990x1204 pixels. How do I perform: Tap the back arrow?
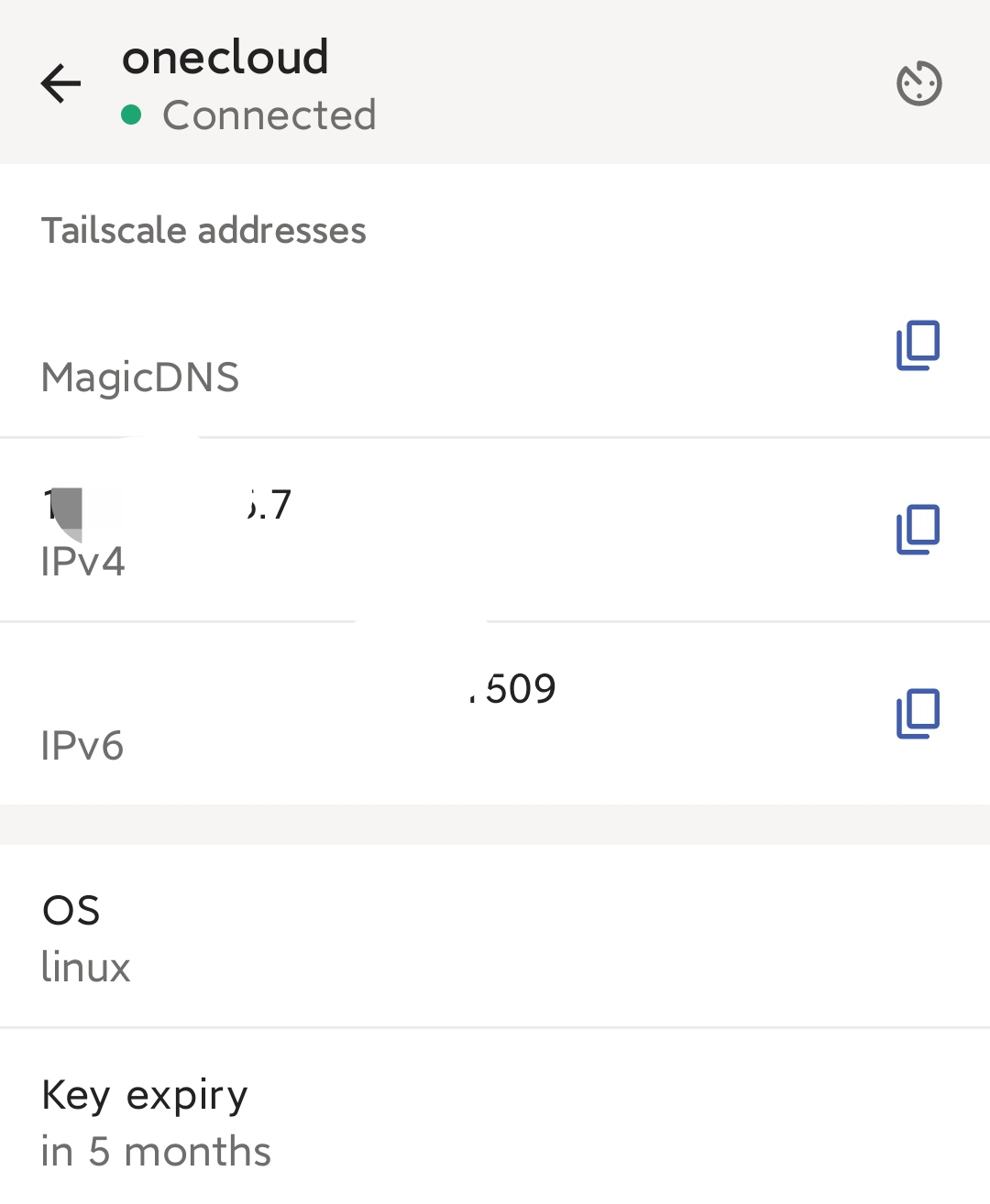[61, 84]
